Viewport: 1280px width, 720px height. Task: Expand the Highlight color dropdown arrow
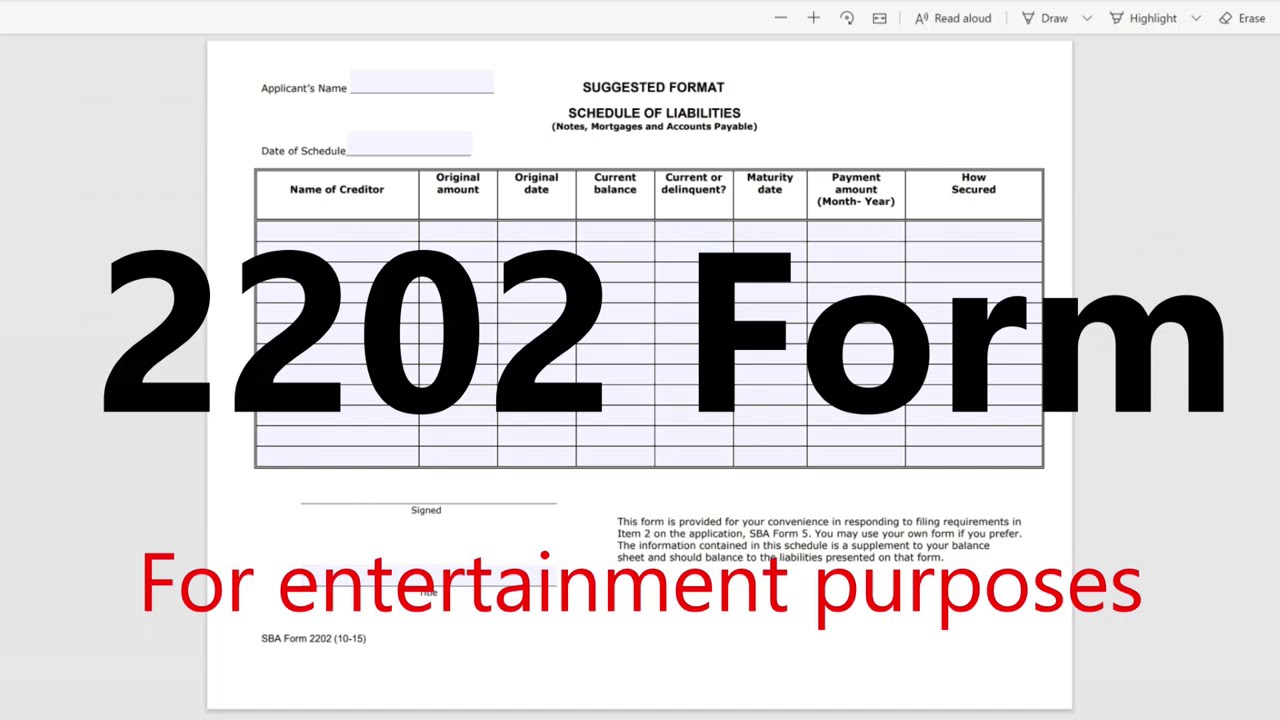[1196, 18]
